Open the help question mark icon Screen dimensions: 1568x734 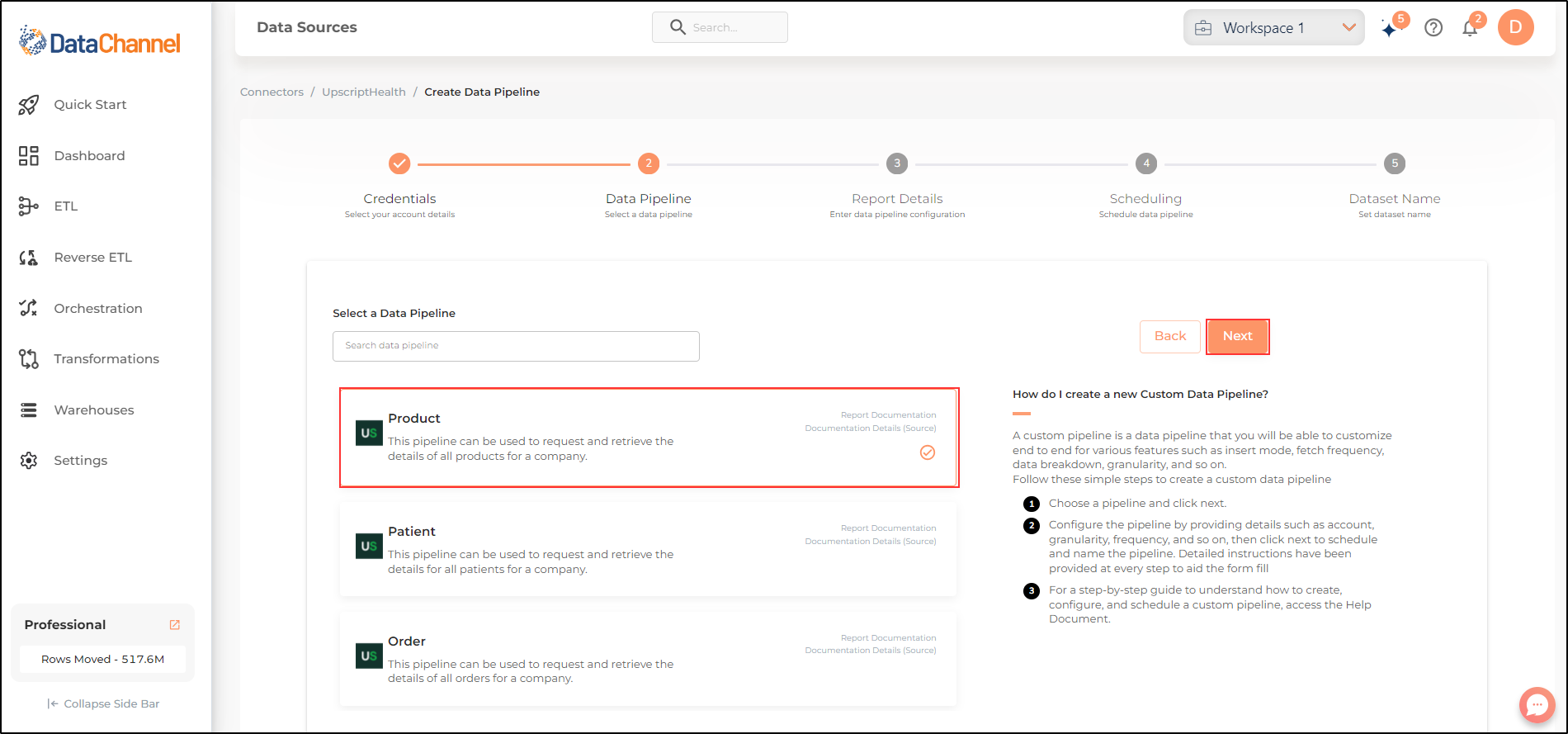point(1434,28)
